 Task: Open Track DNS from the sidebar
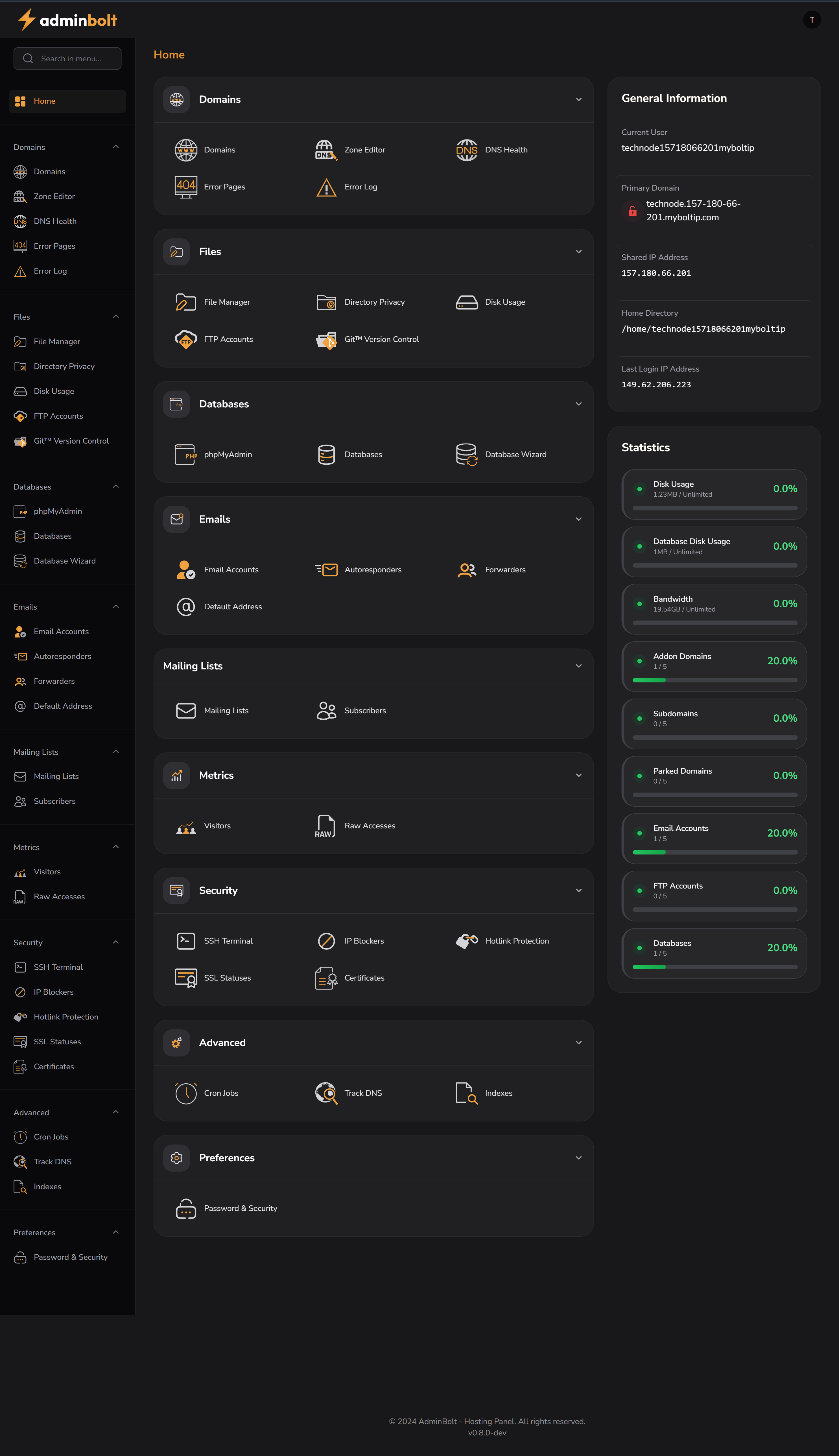53,1162
